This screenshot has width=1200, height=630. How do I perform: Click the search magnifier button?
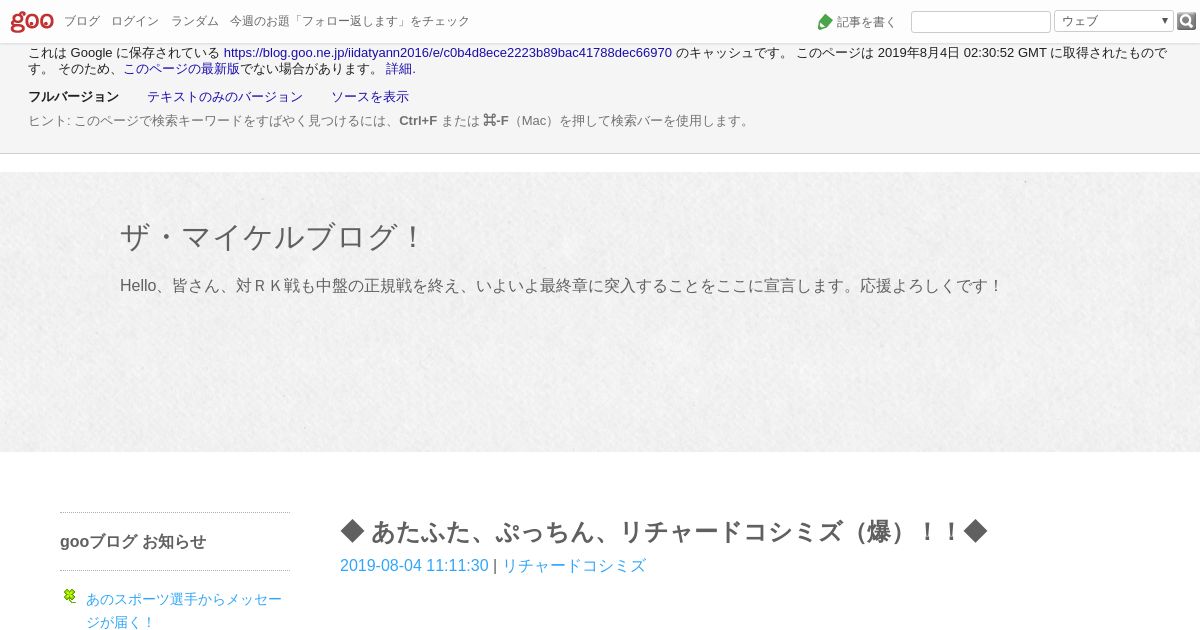pyautogui.click(x=1186, y=21)
